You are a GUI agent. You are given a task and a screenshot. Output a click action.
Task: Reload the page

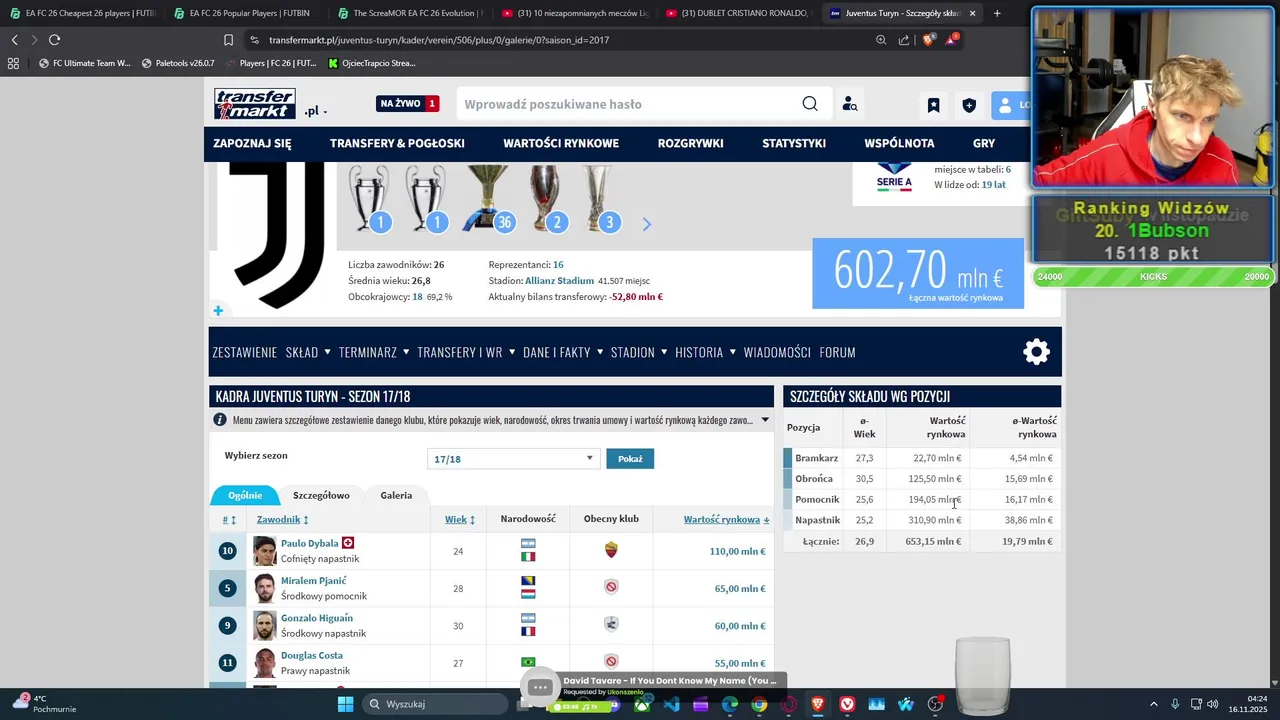[x=54, y=40]
